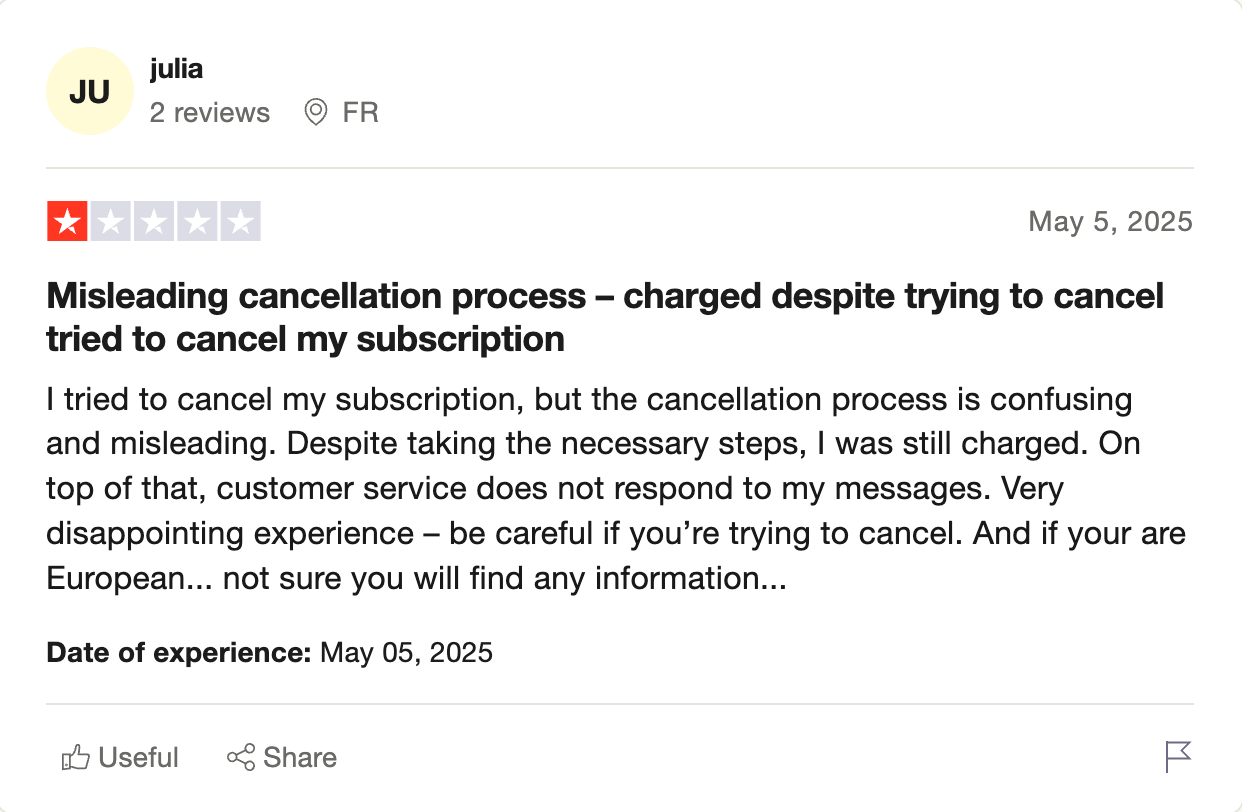Click the "2 reviews" count

pyautogui.click(x=210, y=112)
